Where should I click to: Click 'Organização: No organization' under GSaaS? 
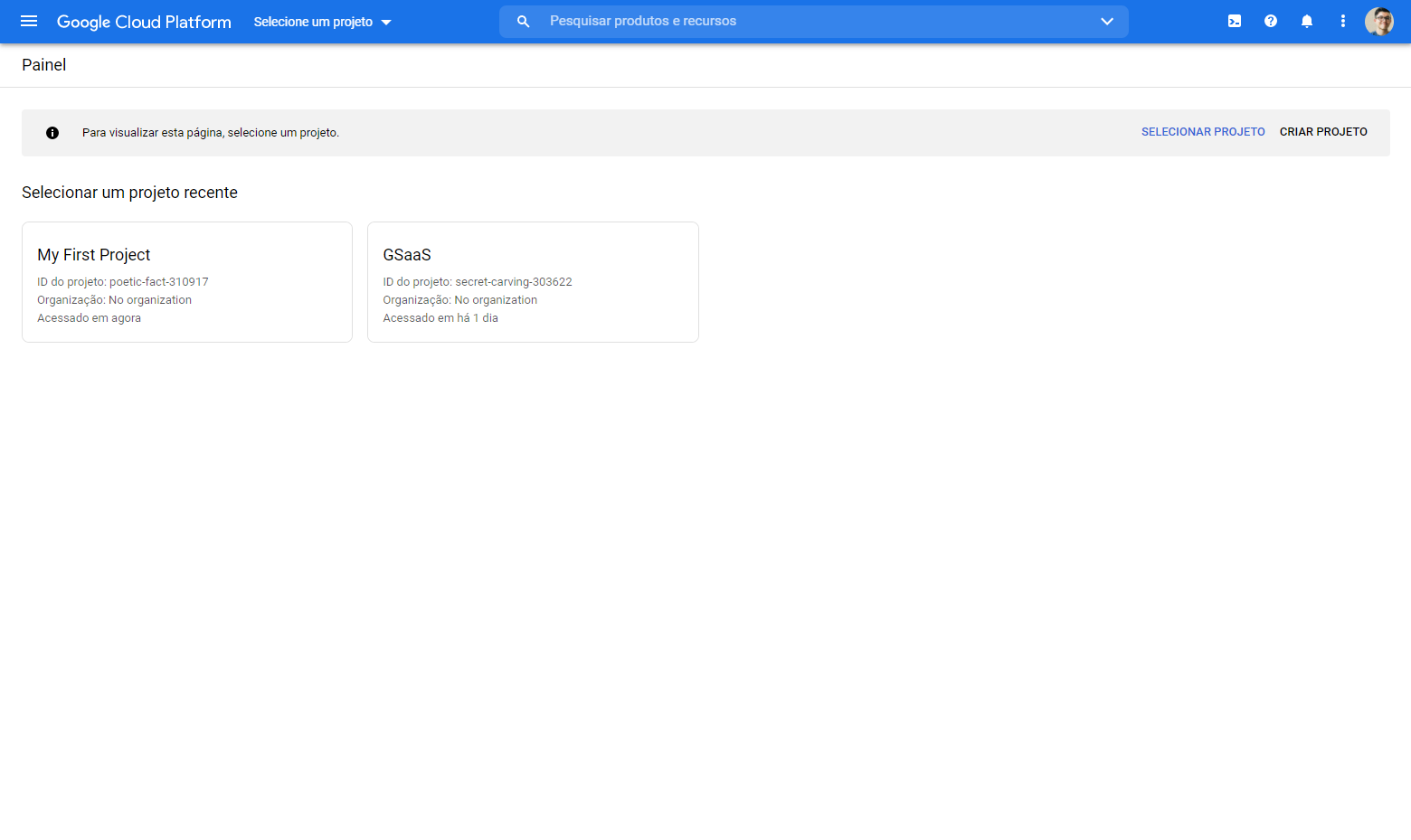459,300
